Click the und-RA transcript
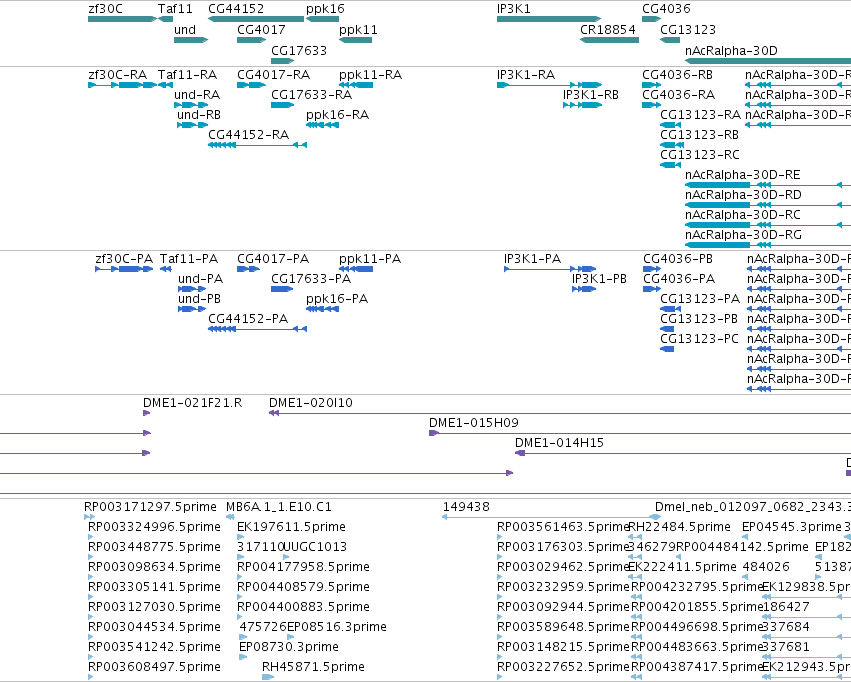 191,105
